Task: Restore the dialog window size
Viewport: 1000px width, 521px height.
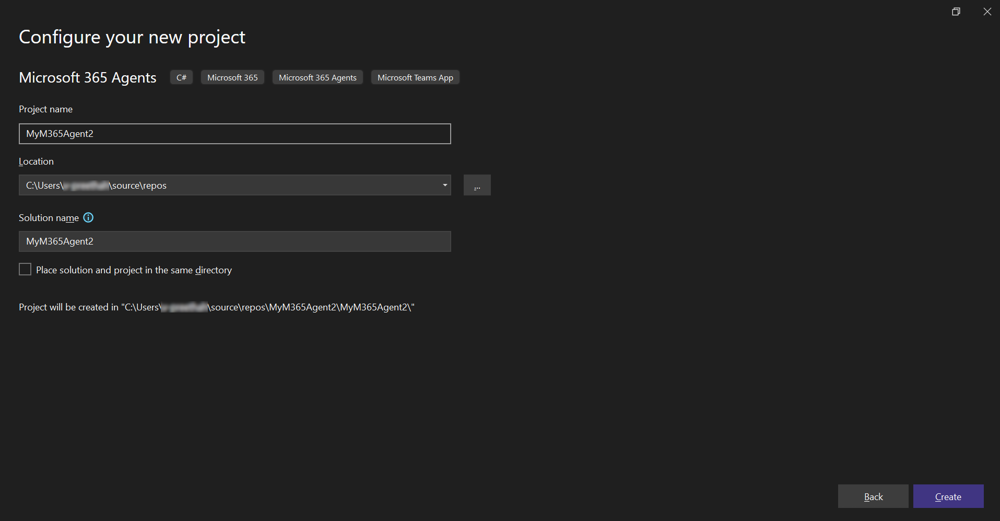Action: click(956, 11)
